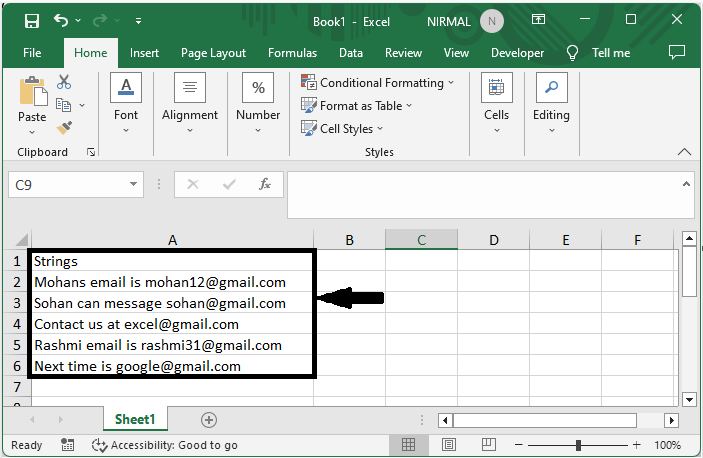Viewport: 703px width, 458px height.
Task: Open the Clipboard dialog launcher
Action: [x=91, y=152]
